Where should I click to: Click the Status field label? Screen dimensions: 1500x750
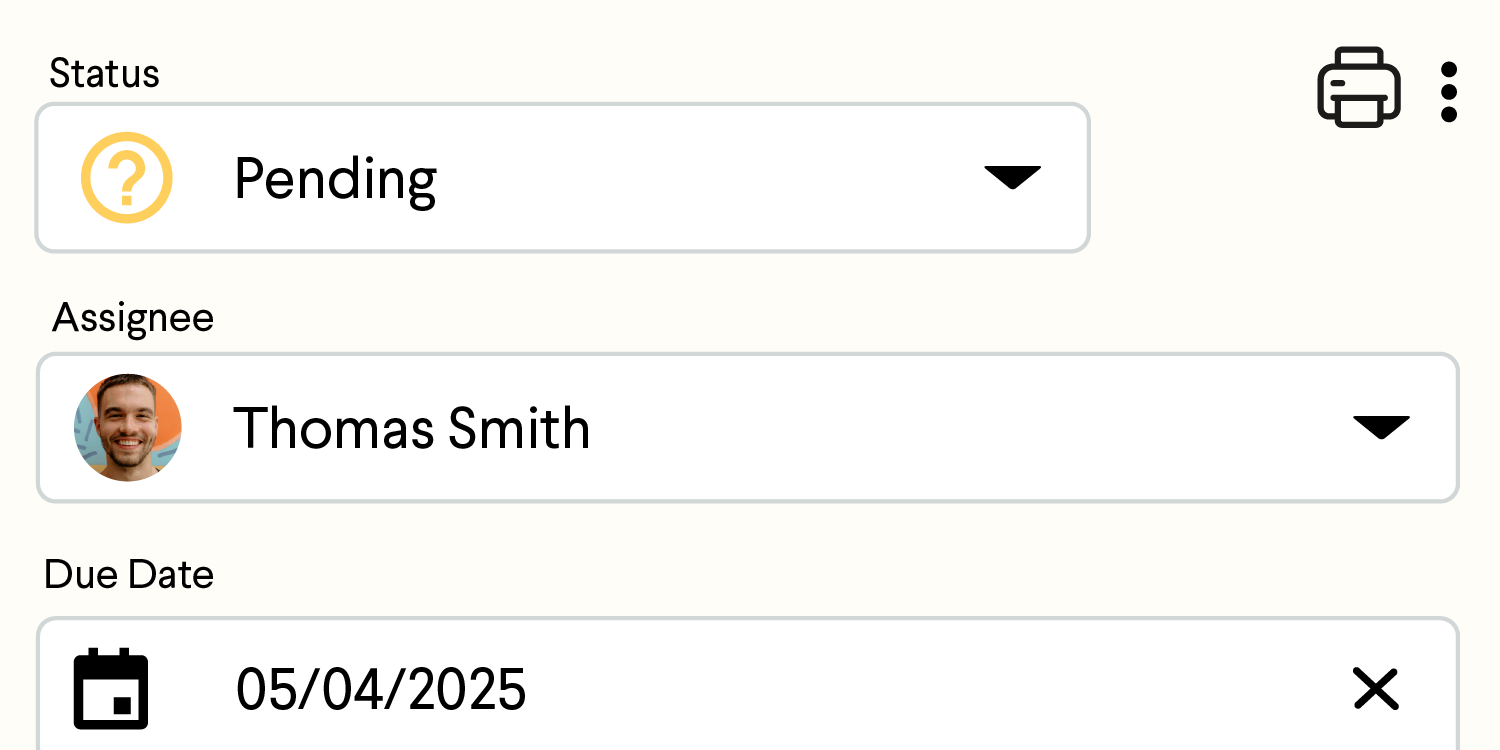coord(105,74)
